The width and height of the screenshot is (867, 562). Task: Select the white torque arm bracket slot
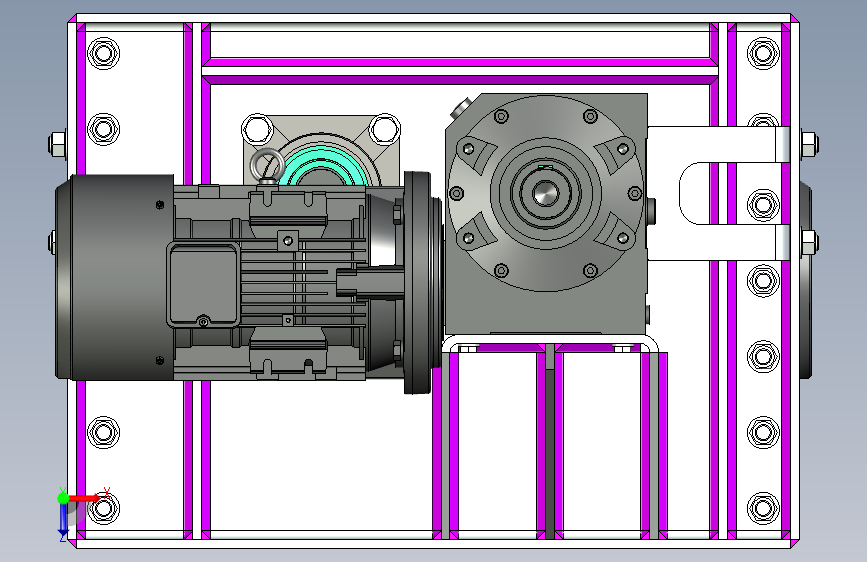click(x=719, y=193)
